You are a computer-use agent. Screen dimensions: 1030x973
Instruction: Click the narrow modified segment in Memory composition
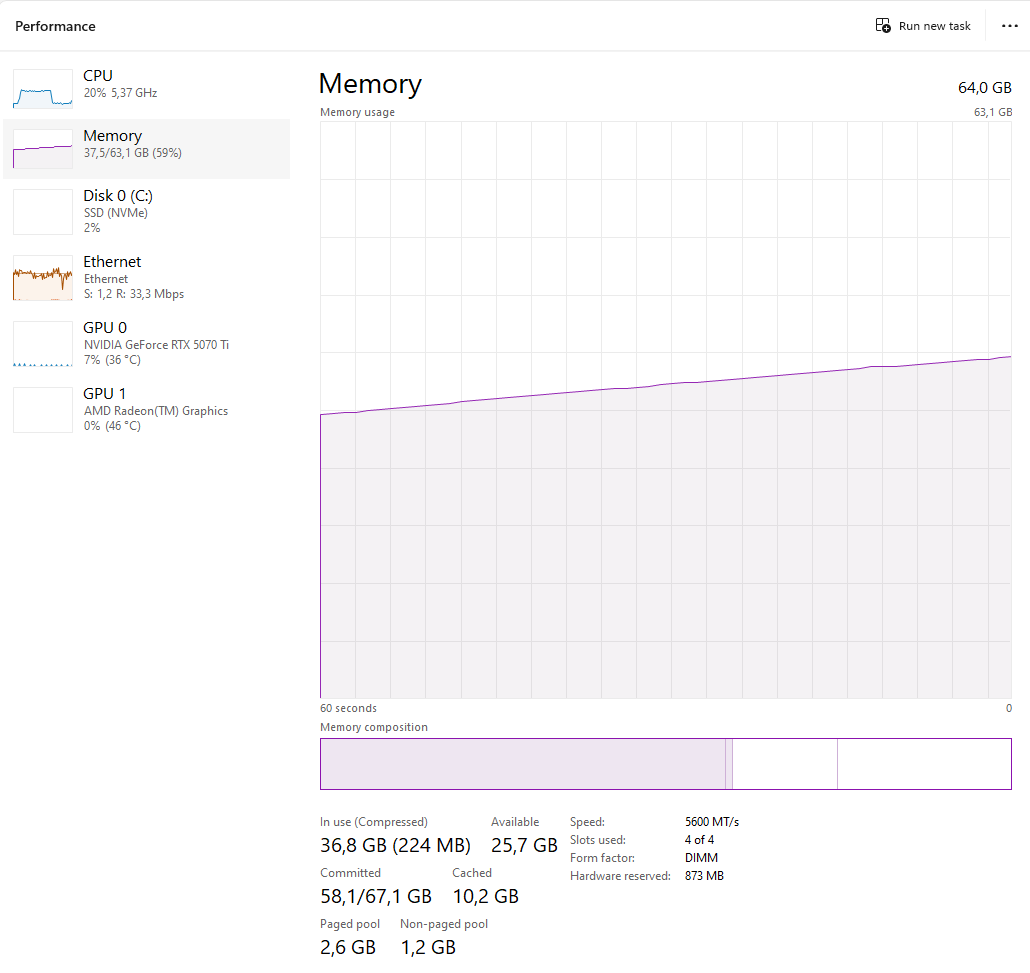(x=729, y=764)
